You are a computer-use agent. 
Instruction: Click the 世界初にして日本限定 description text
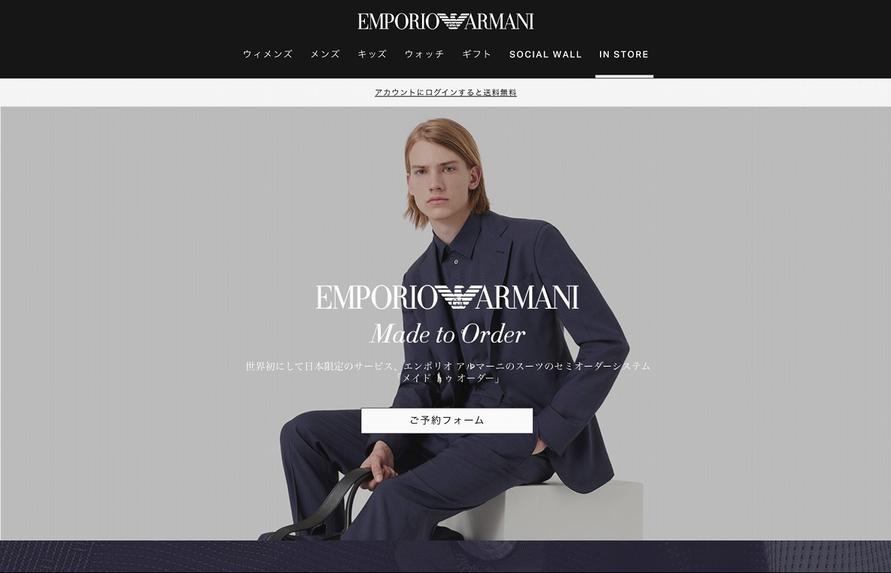(448, 366)
